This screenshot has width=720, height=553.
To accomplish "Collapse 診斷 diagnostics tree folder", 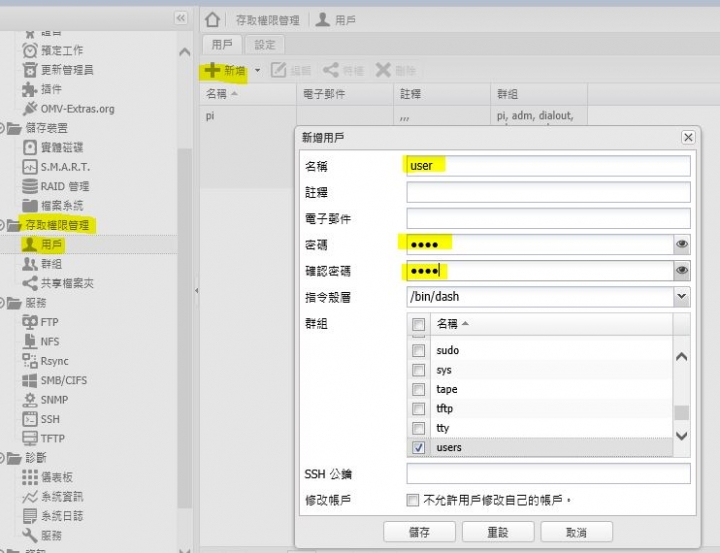I will coord(14,458).
